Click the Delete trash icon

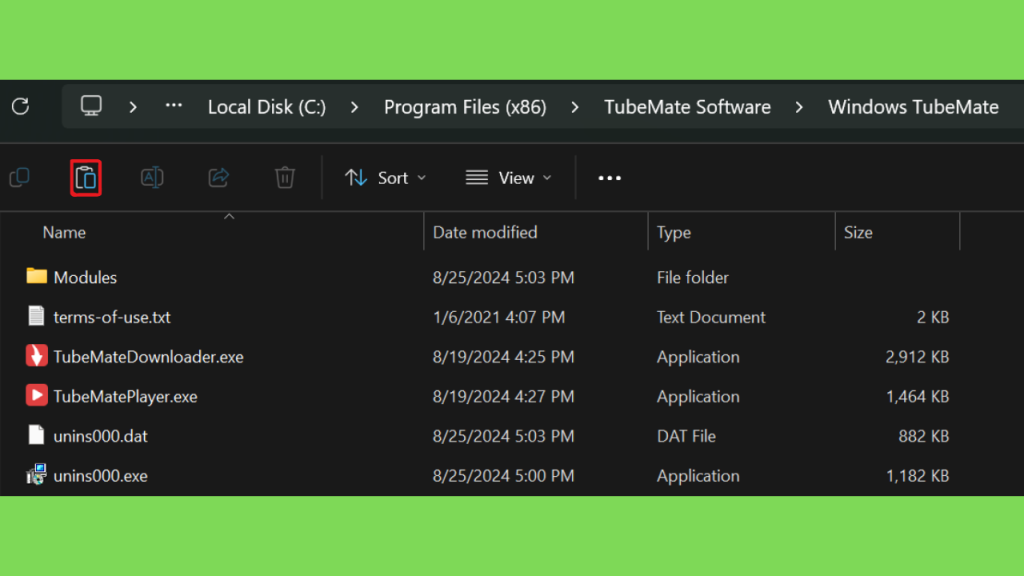285,178
